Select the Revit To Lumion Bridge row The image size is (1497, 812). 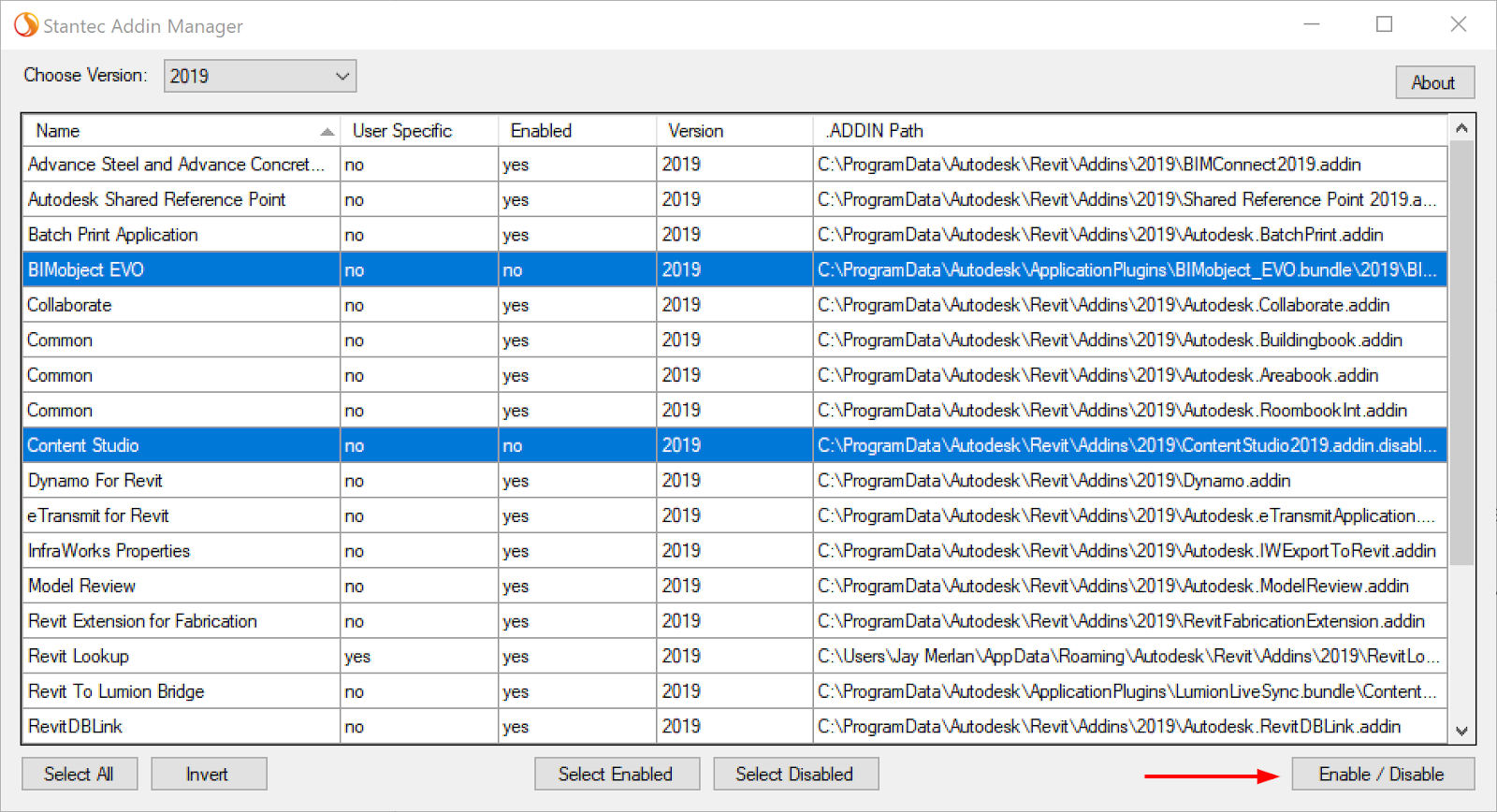[734, 691]
